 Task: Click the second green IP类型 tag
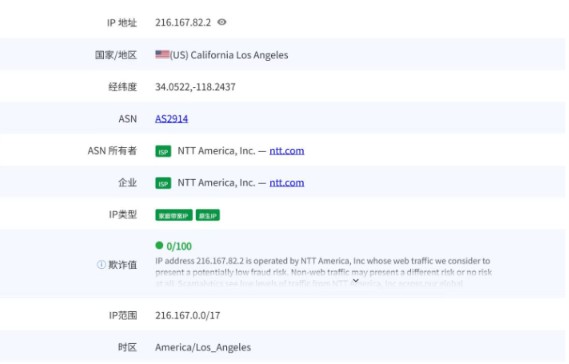click(x=208, y=215)
